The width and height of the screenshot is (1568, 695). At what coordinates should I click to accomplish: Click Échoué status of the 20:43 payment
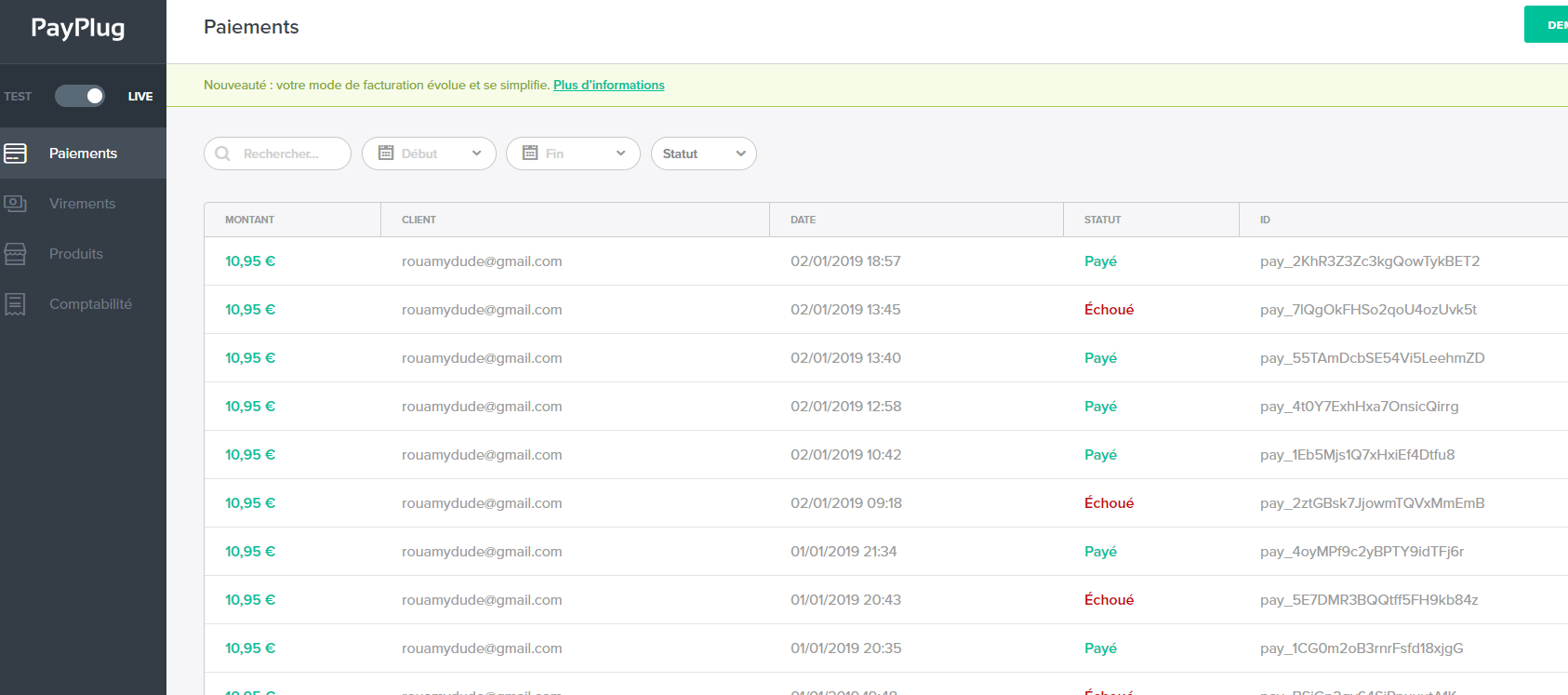pos(1109,600)
